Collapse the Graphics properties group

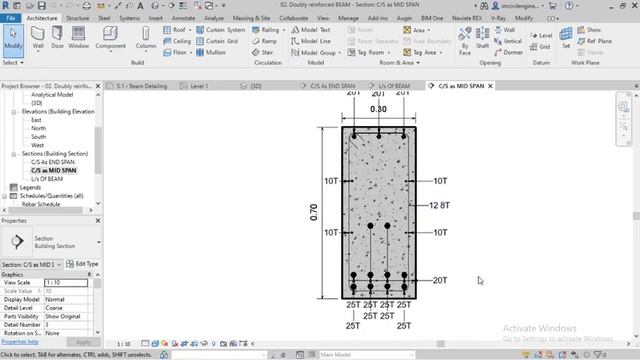click(89, 275)
